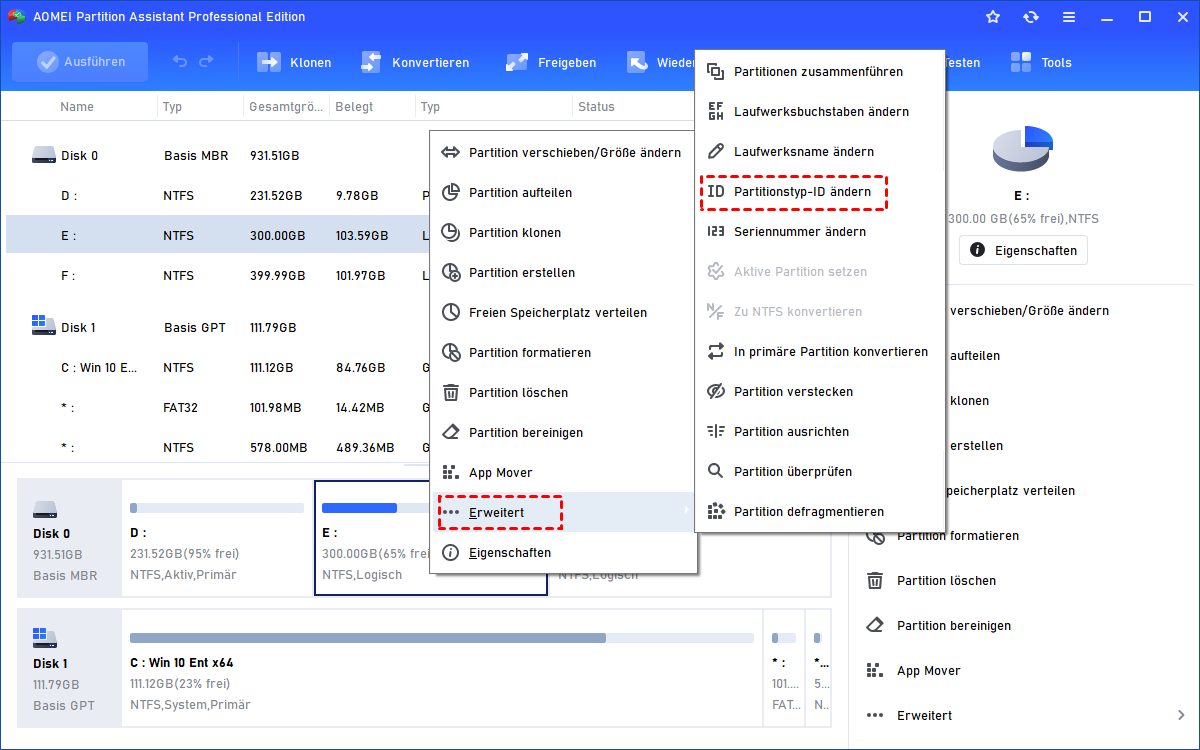
Task: Click the refresh icon in title bar
Action: click(x=1031, y=17)
